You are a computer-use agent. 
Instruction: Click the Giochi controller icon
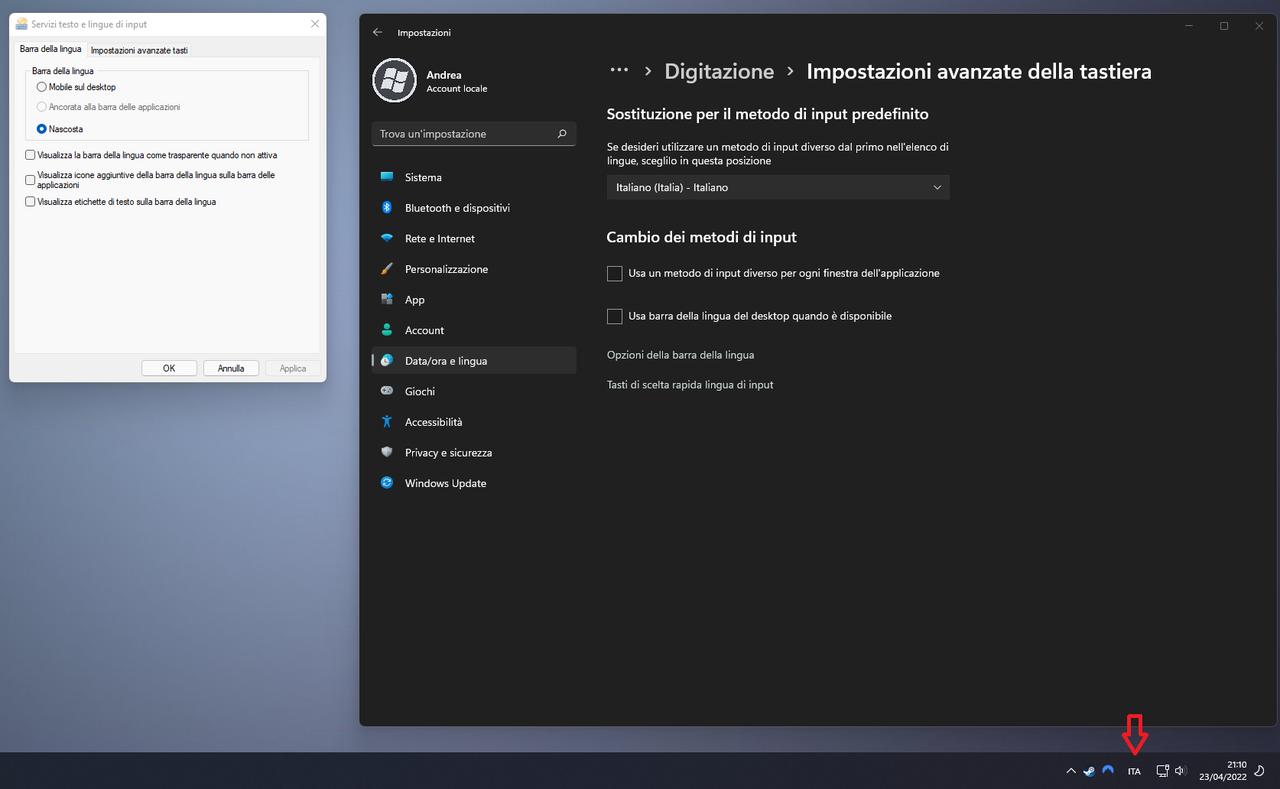click(387, 391)
